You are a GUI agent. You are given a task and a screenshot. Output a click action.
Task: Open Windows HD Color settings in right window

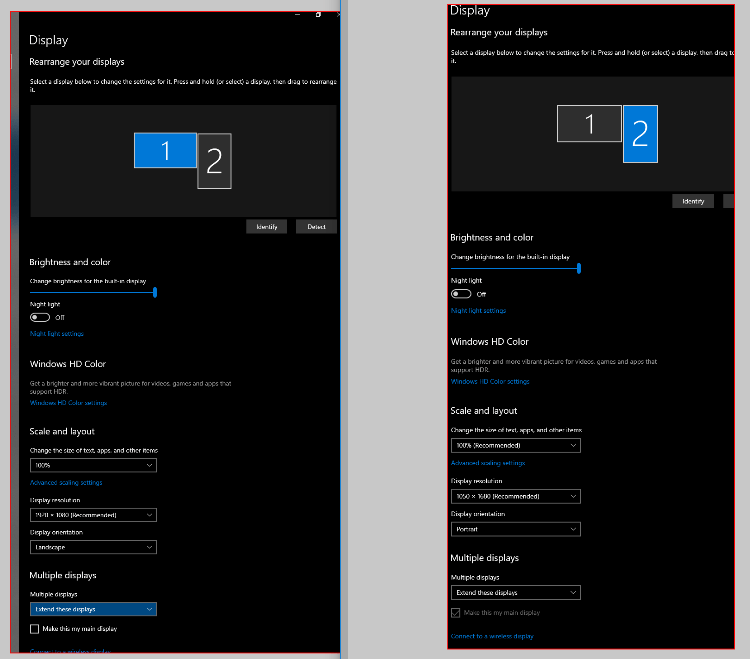(490, 381)
